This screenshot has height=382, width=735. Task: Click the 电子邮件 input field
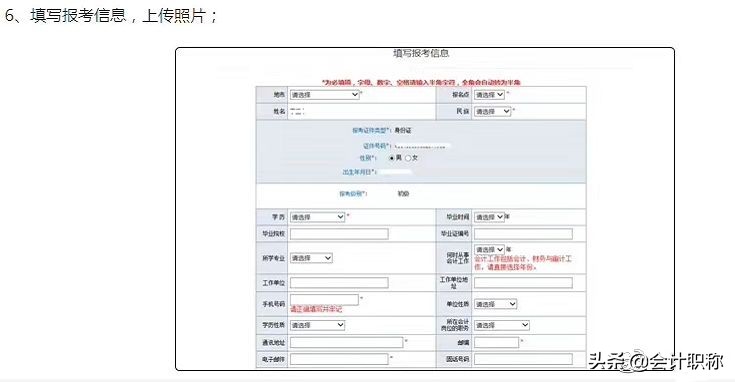click(339, 359)
